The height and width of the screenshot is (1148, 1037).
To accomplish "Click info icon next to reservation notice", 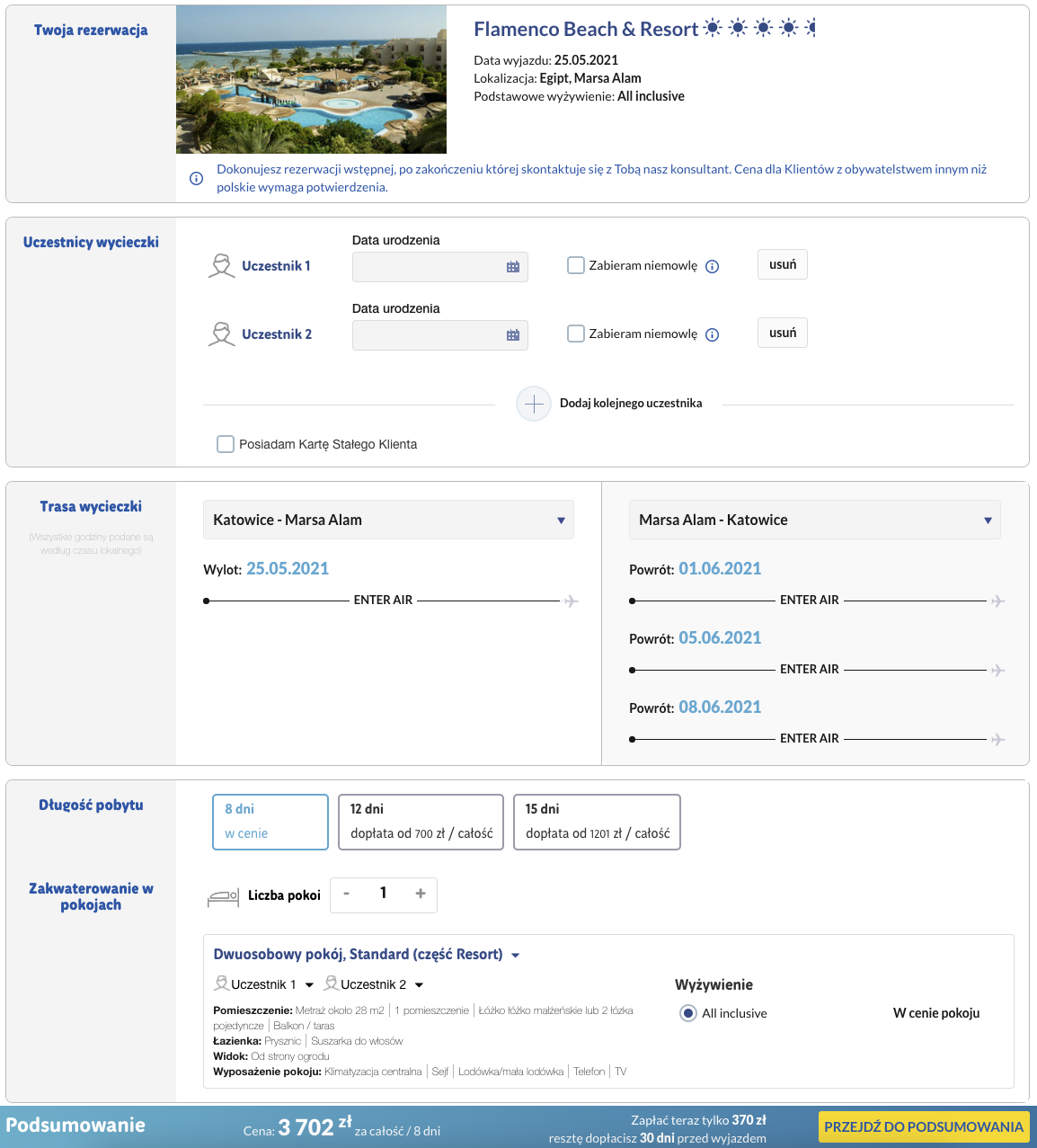I will [196, 178].
